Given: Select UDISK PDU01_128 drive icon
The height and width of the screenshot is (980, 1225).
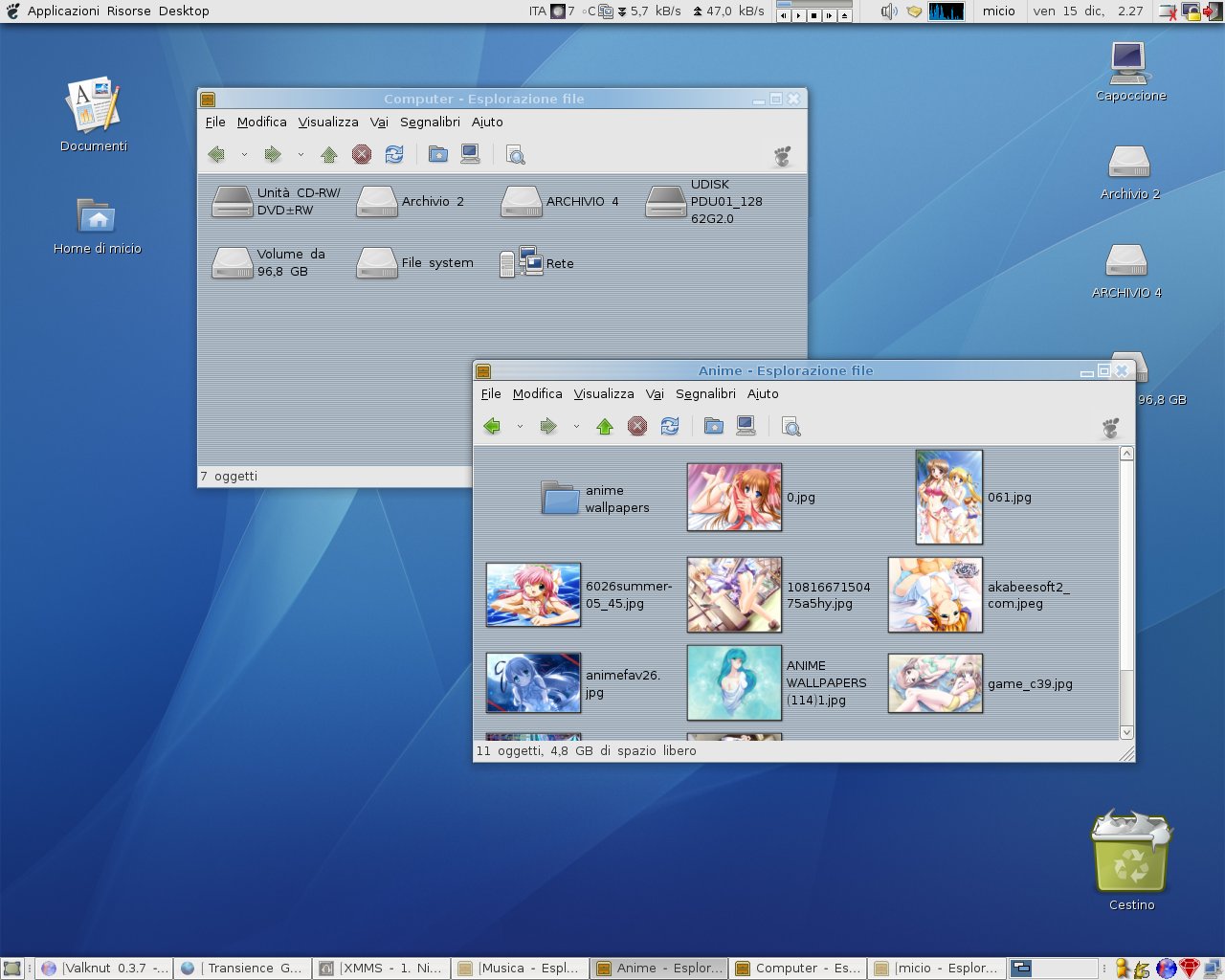Looking at the screenshot, I should point(666,201).
